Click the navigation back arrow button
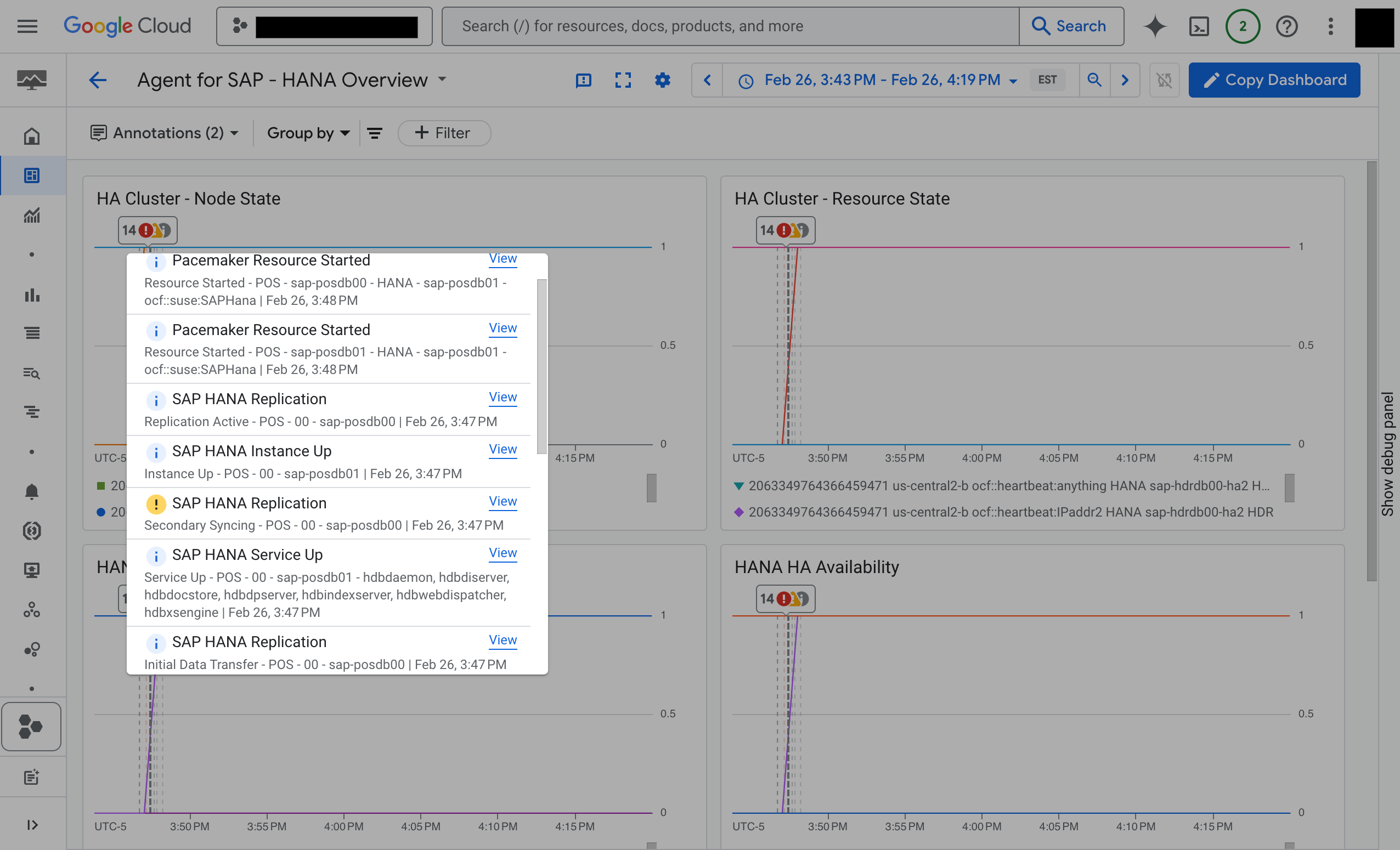Image resolution: width=1400 pixels, height=850 pixels. 97,80
